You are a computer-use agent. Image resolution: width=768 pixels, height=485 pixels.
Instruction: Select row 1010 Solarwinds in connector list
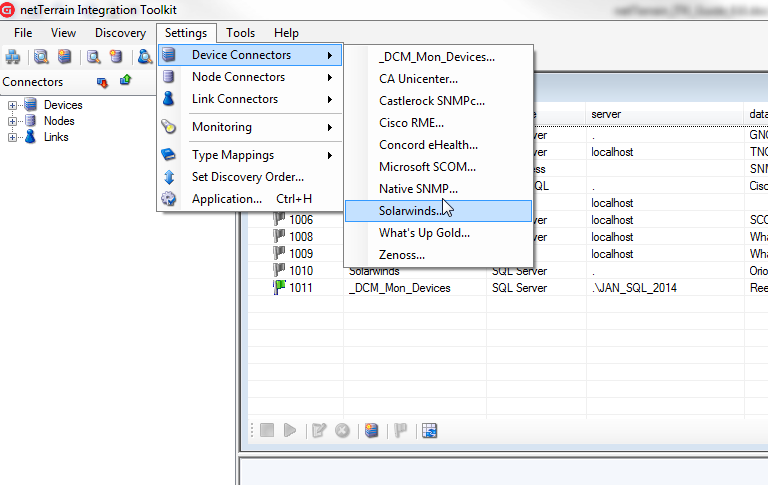(x=375, y=271)
